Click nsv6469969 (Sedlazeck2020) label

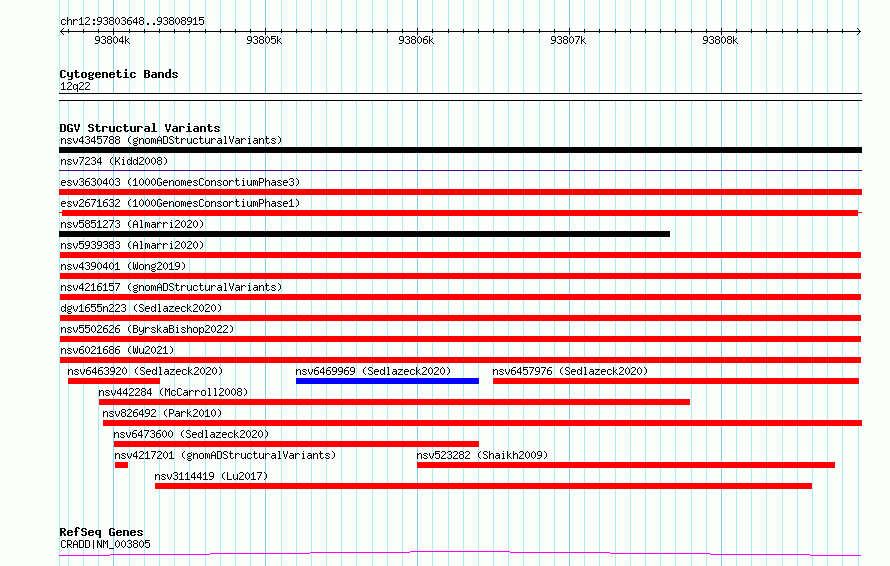click(373, 371)
